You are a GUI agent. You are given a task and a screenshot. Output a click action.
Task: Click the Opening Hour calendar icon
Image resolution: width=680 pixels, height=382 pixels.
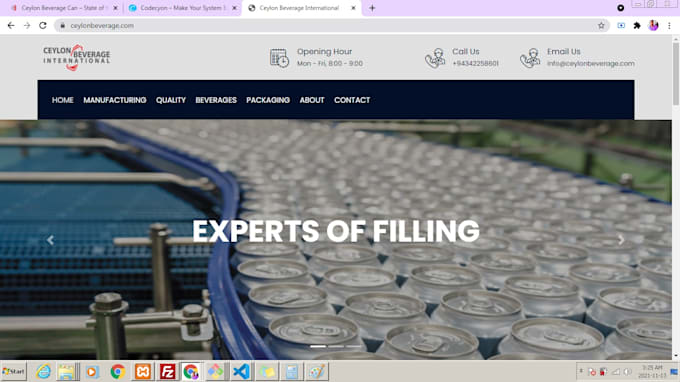click(279, 58)
